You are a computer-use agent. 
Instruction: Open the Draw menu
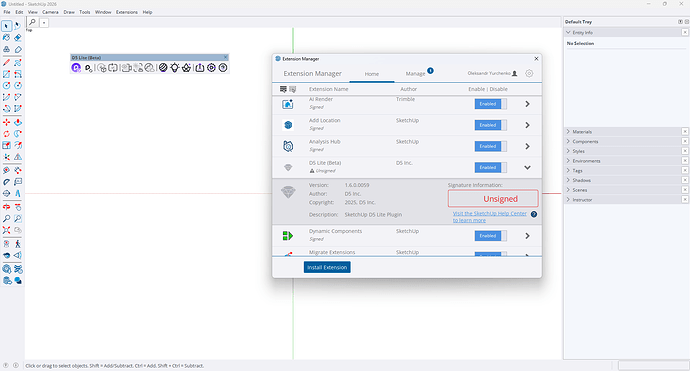pyautogui.click(x=69, y=12)
